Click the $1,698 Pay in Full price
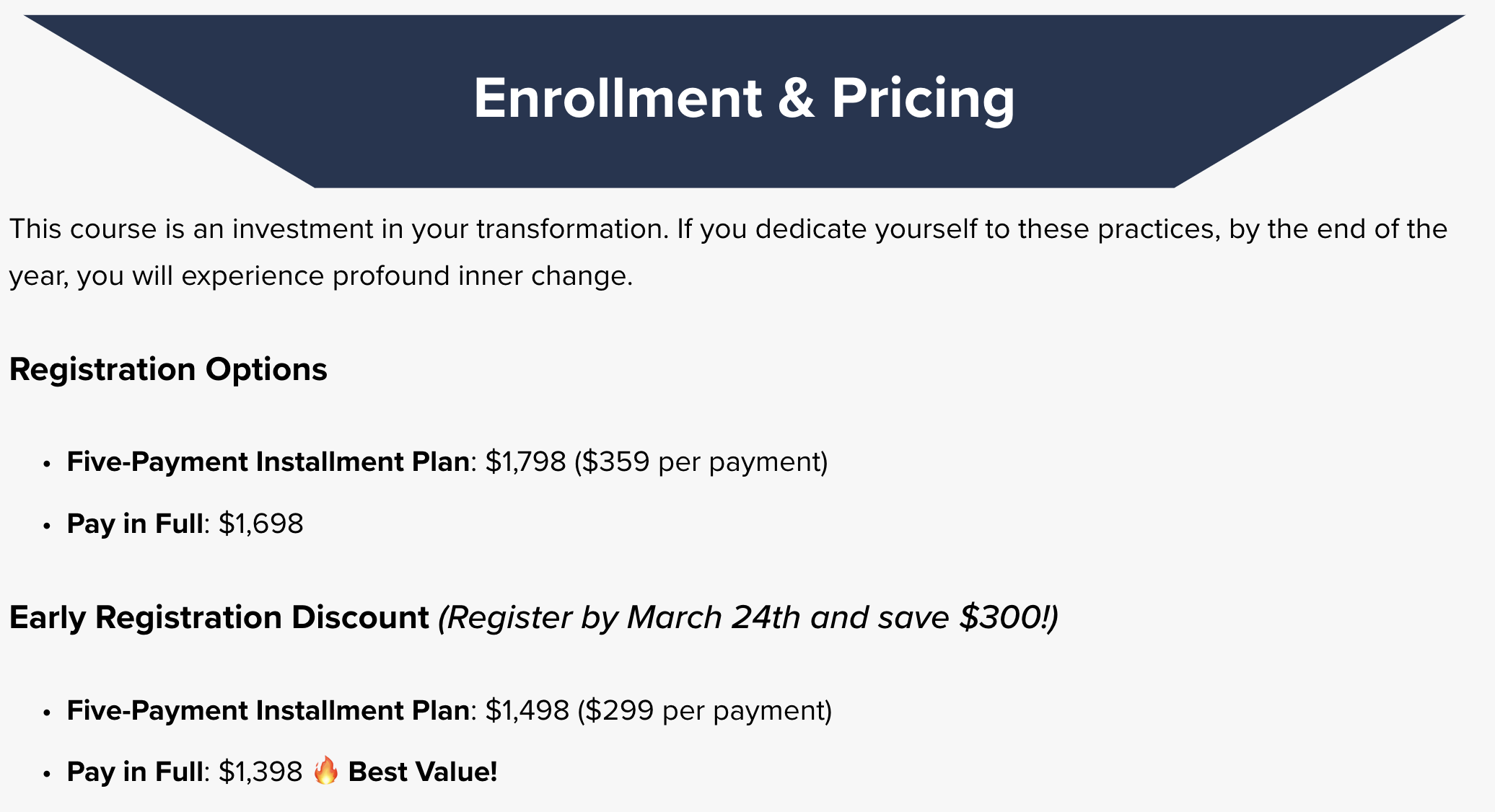1495x812 pixels. [x=260, y=524]
